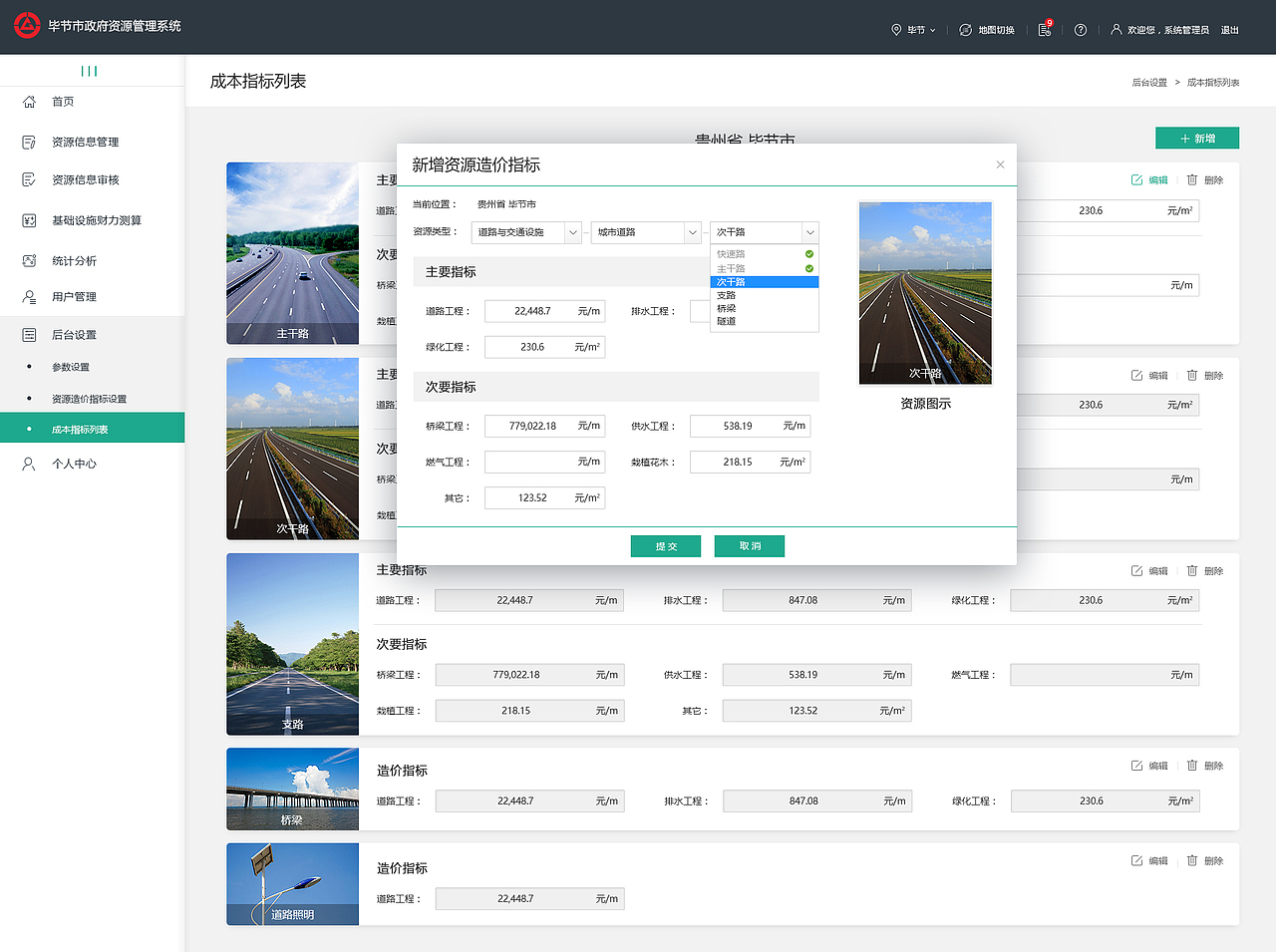The height and width of the screenshot is (952, 1276).
Task: Click the dialog 桥梁工程 input showing 779,022.18
Action: click(544, 426)
